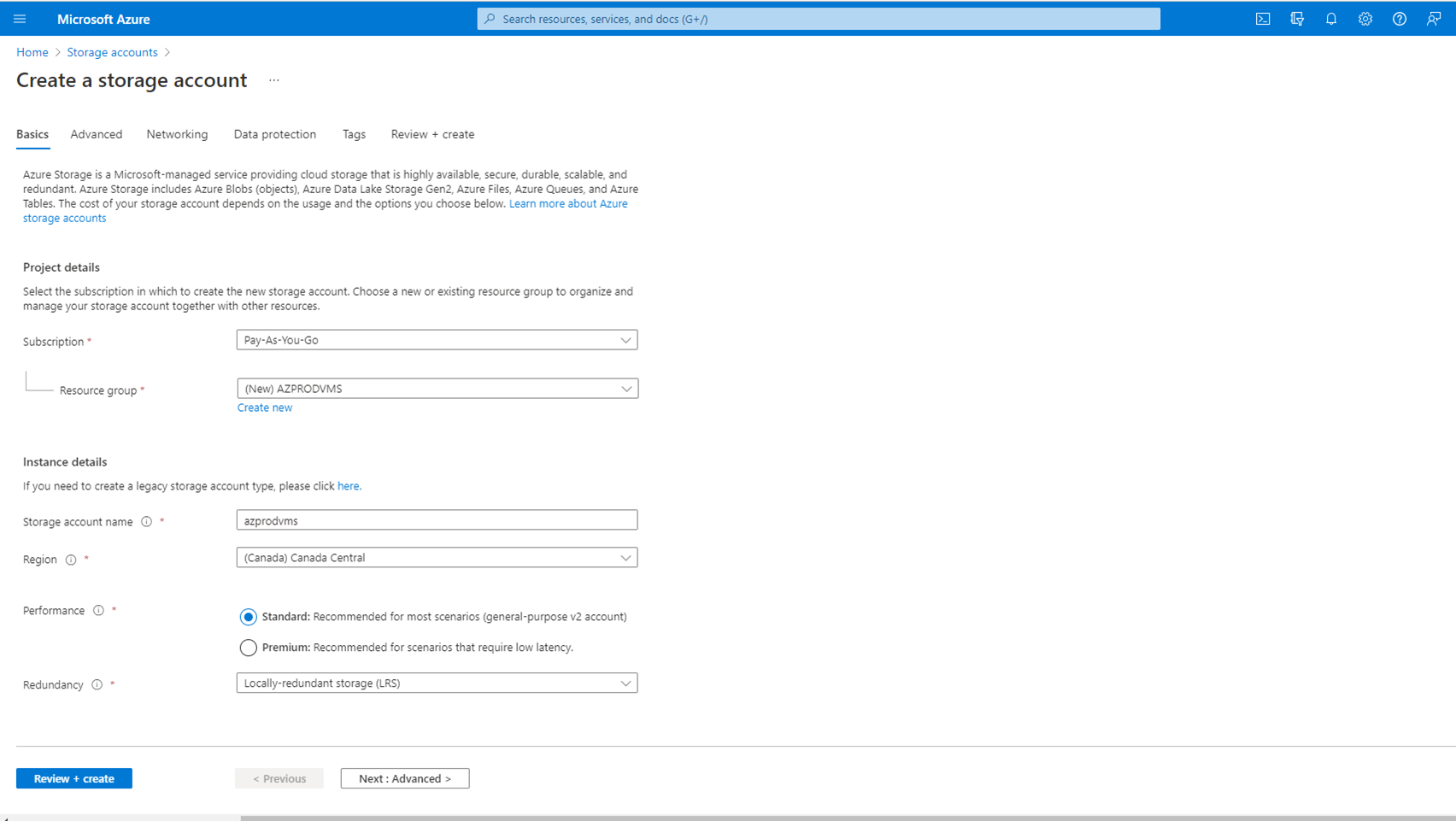Click Microsoft Azure portal title

103,19
